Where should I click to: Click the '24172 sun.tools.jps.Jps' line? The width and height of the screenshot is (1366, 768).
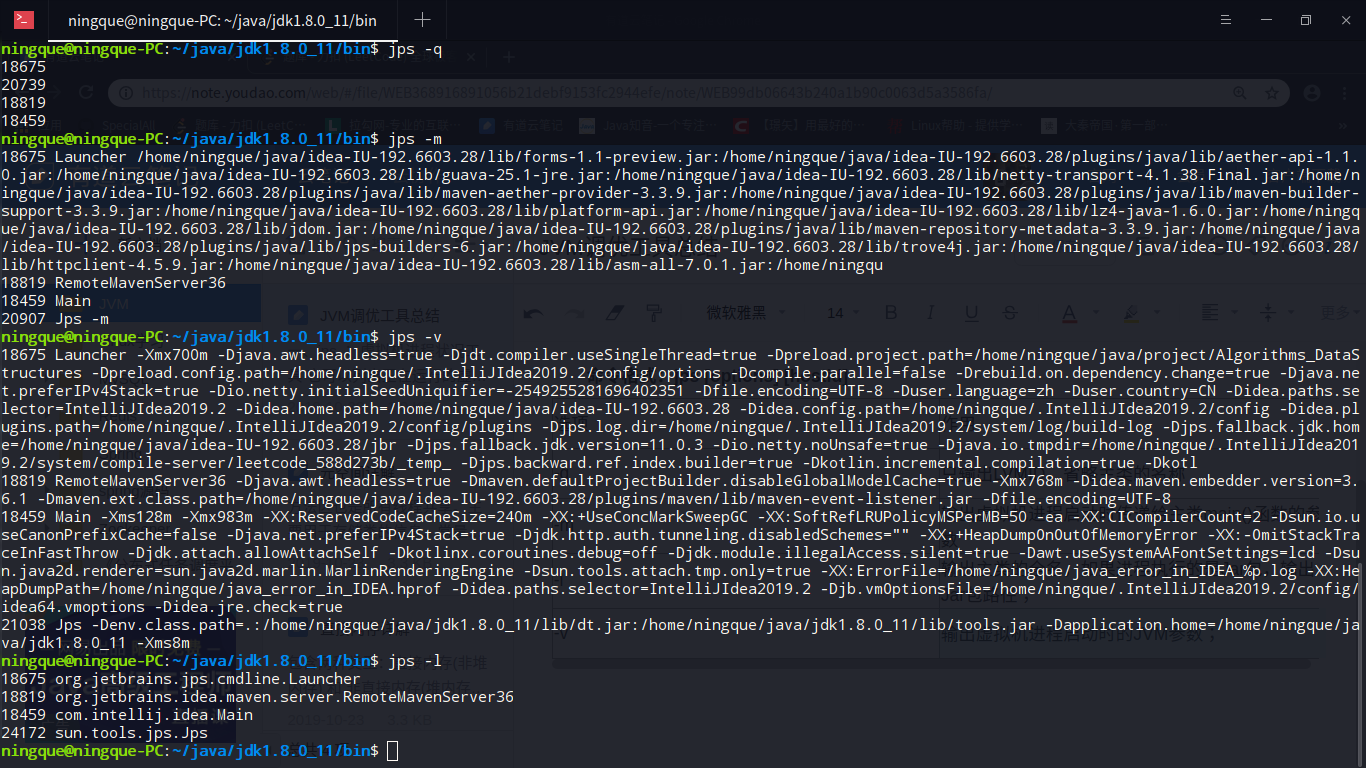click(105, 733)
